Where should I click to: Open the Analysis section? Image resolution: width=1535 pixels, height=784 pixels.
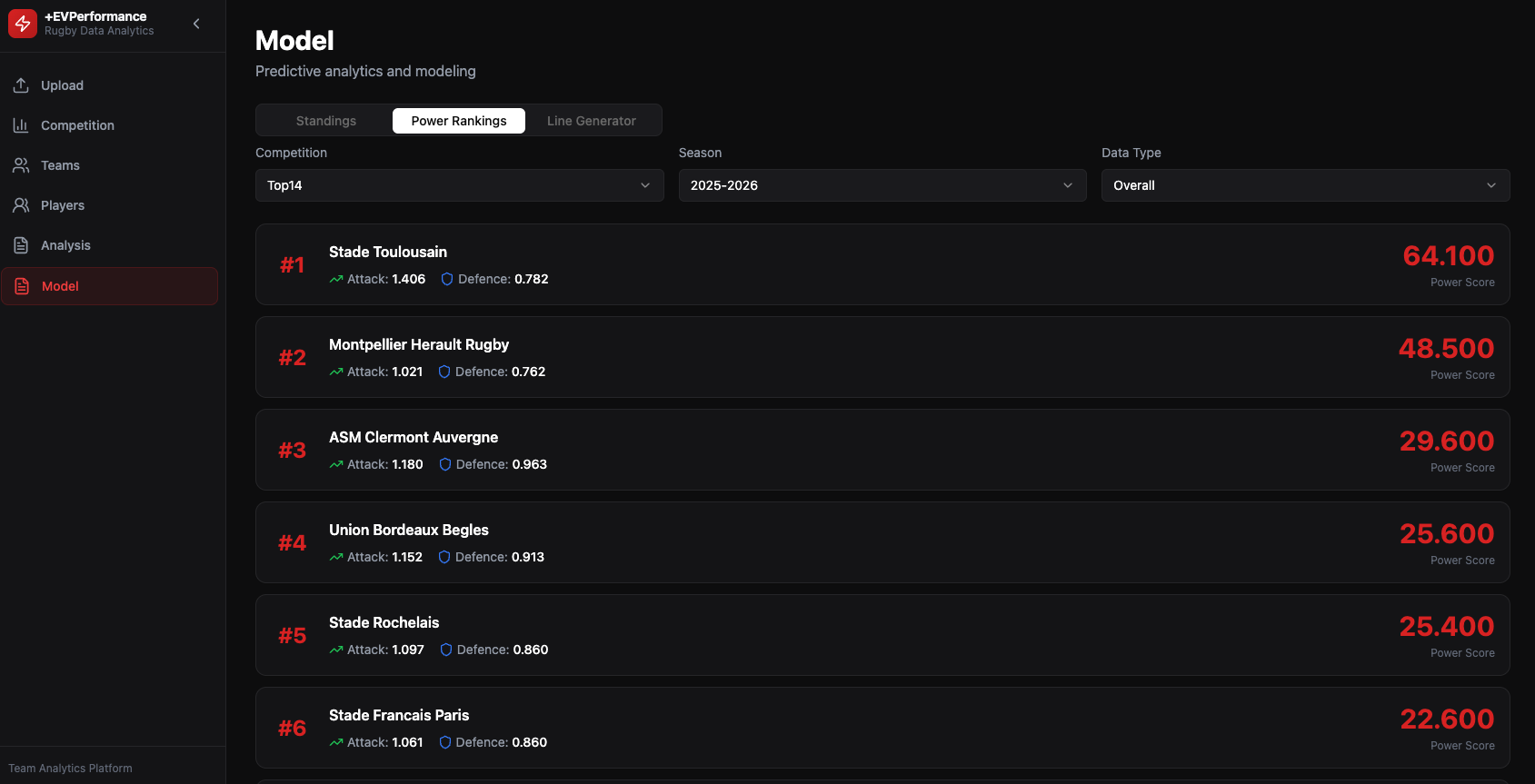coord(109,245)
